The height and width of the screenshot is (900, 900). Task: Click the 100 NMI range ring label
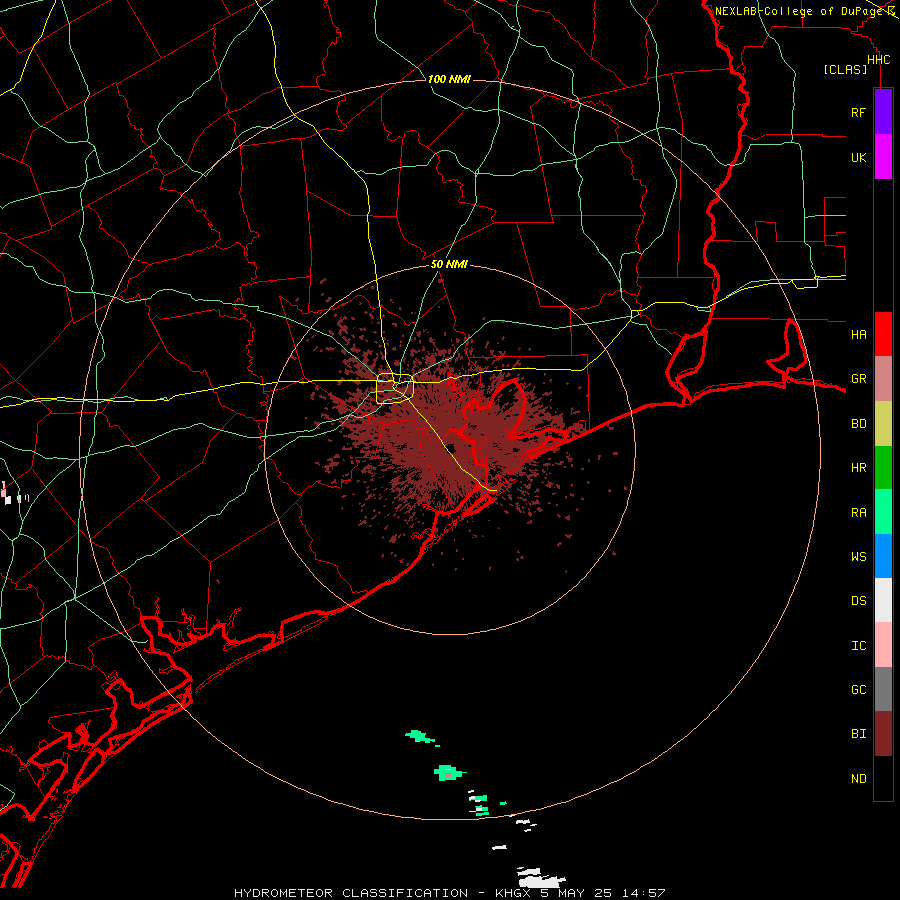(x=449, y=79)
